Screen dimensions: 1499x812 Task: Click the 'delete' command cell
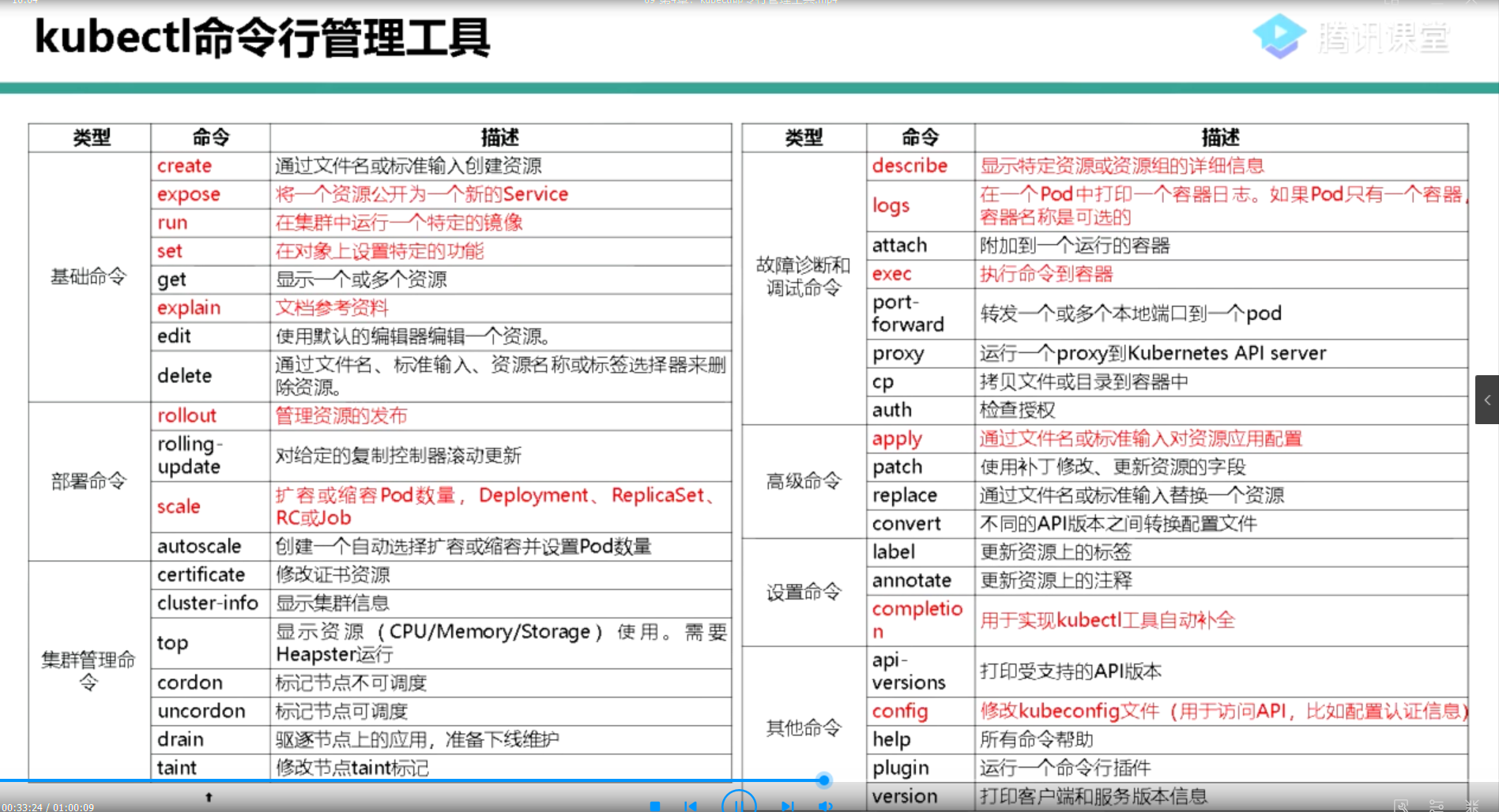pyautogui.click(x=210, y=376)
